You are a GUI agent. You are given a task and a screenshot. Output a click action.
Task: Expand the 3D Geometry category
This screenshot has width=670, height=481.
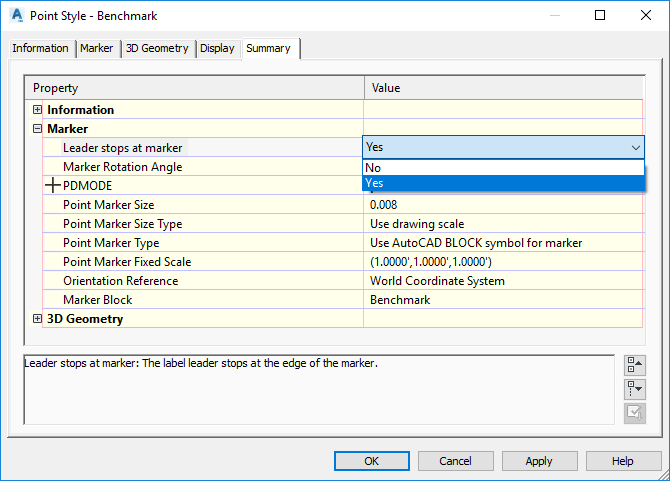click(x=38, y=319)
